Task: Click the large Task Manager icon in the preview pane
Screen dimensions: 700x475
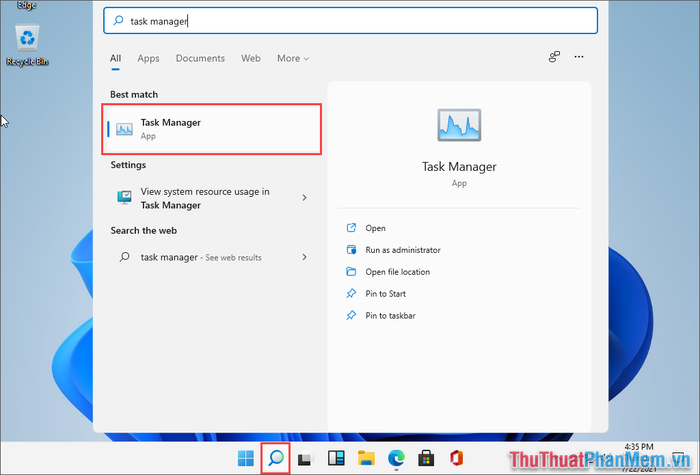Action: [x=459, y=125]
